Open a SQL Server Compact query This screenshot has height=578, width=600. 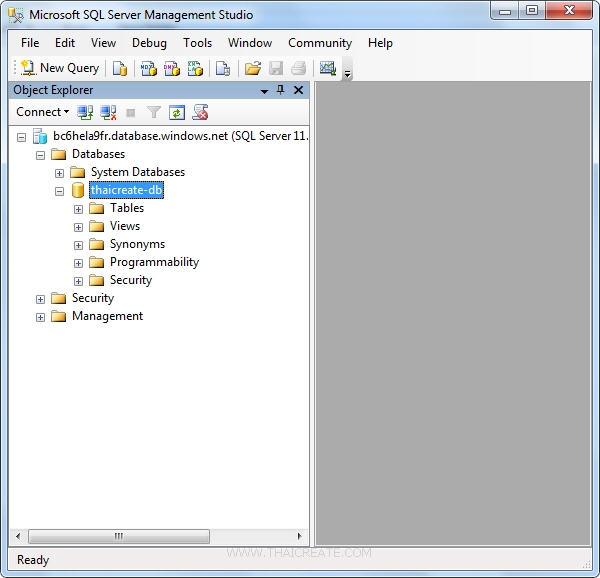(223, 68)
